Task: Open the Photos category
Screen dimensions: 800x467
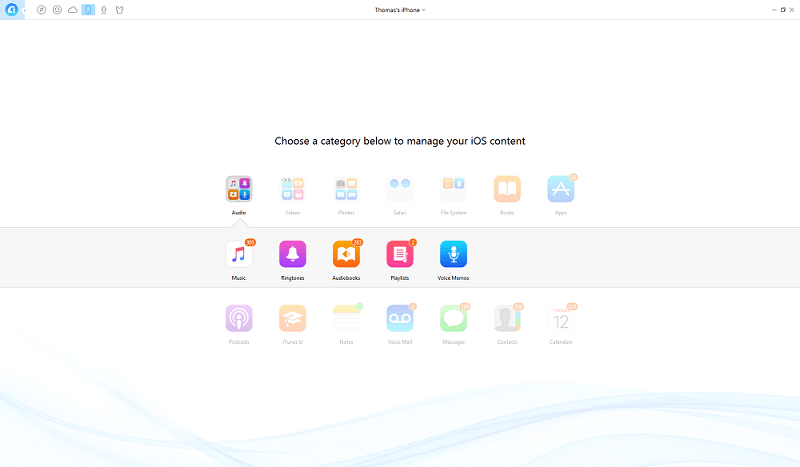Action: pos(346,189)
